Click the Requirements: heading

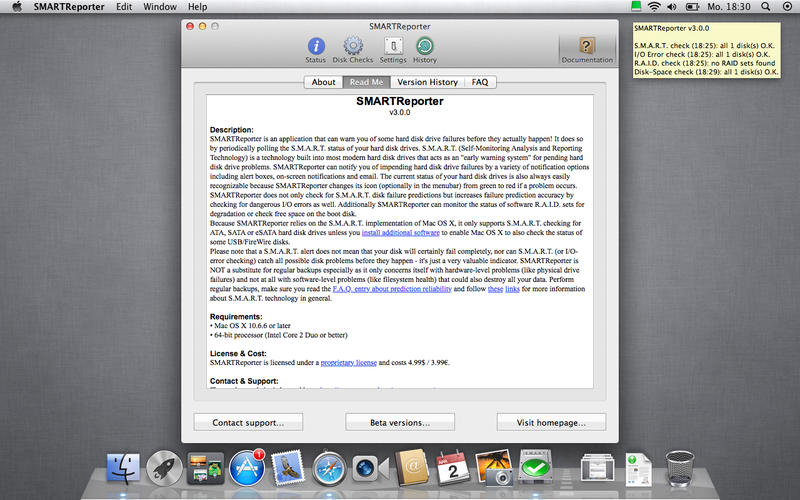(236, 316)
